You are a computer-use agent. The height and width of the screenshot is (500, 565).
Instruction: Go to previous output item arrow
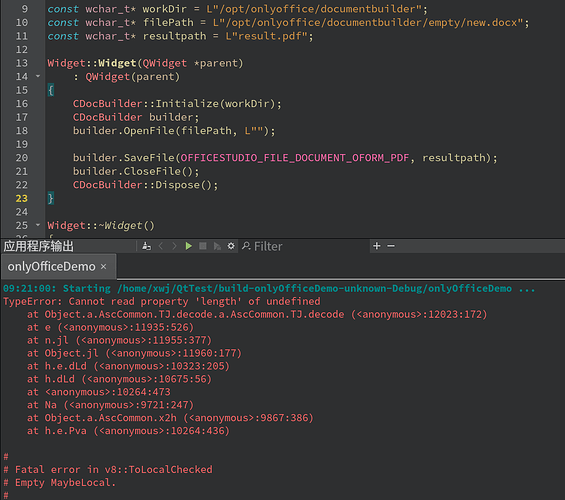(161, 246)
